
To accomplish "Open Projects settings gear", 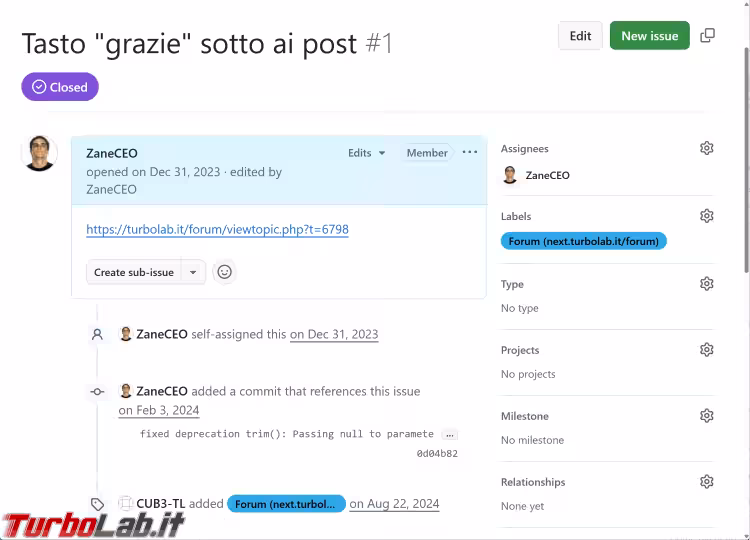I will (706, 350).
